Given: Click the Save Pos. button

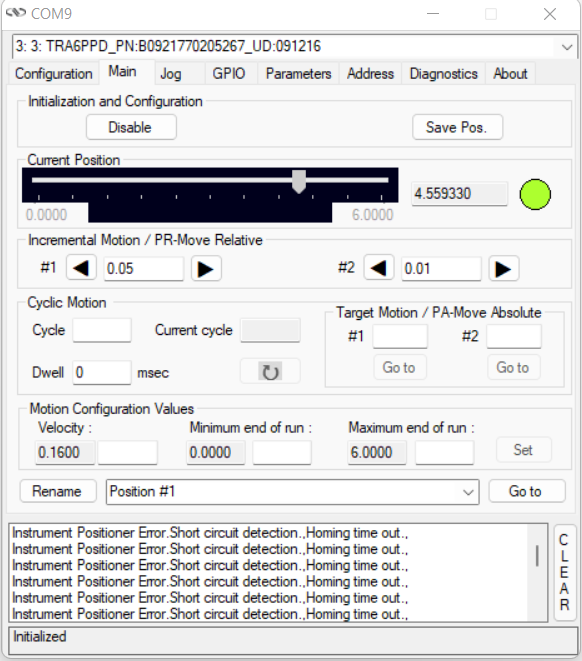Looking at the screenshot, I should [x=457, y=127].
